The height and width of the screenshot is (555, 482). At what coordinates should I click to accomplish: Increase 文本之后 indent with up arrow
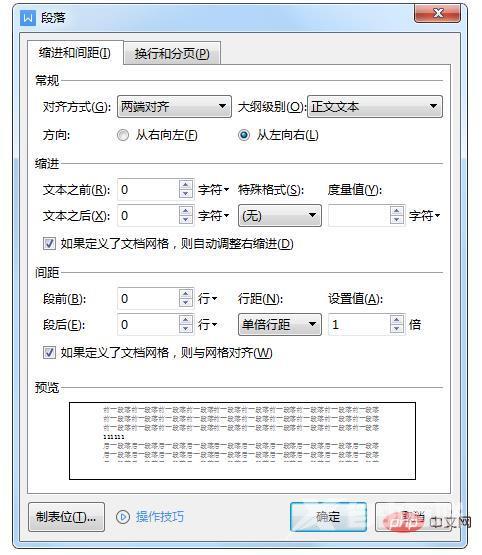click(186, 211)
